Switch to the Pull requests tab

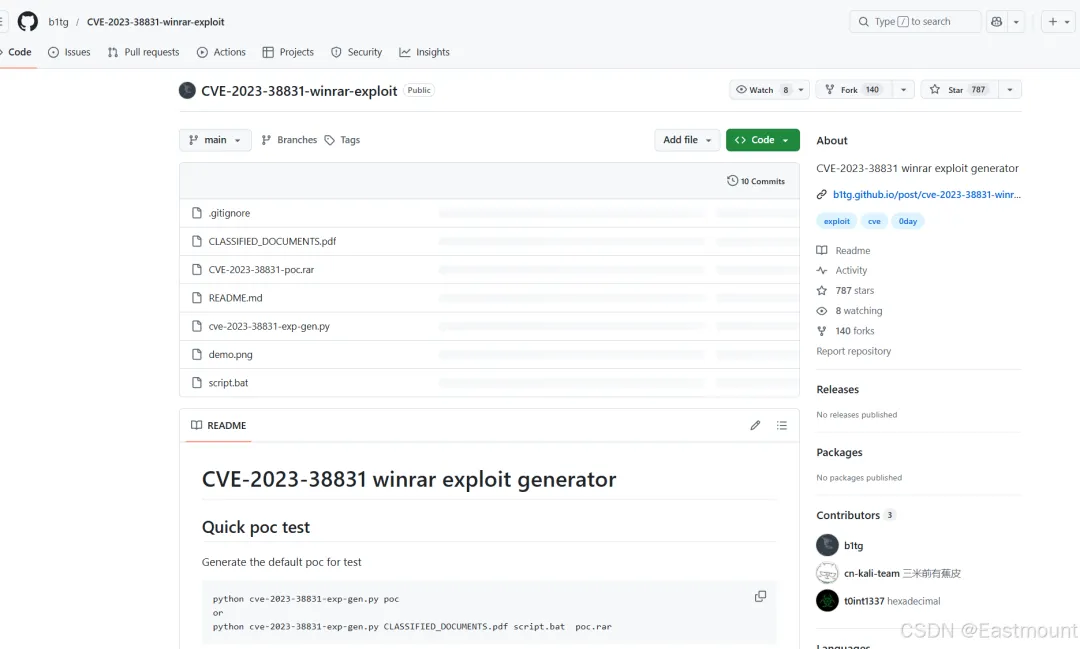coord(143,52)
